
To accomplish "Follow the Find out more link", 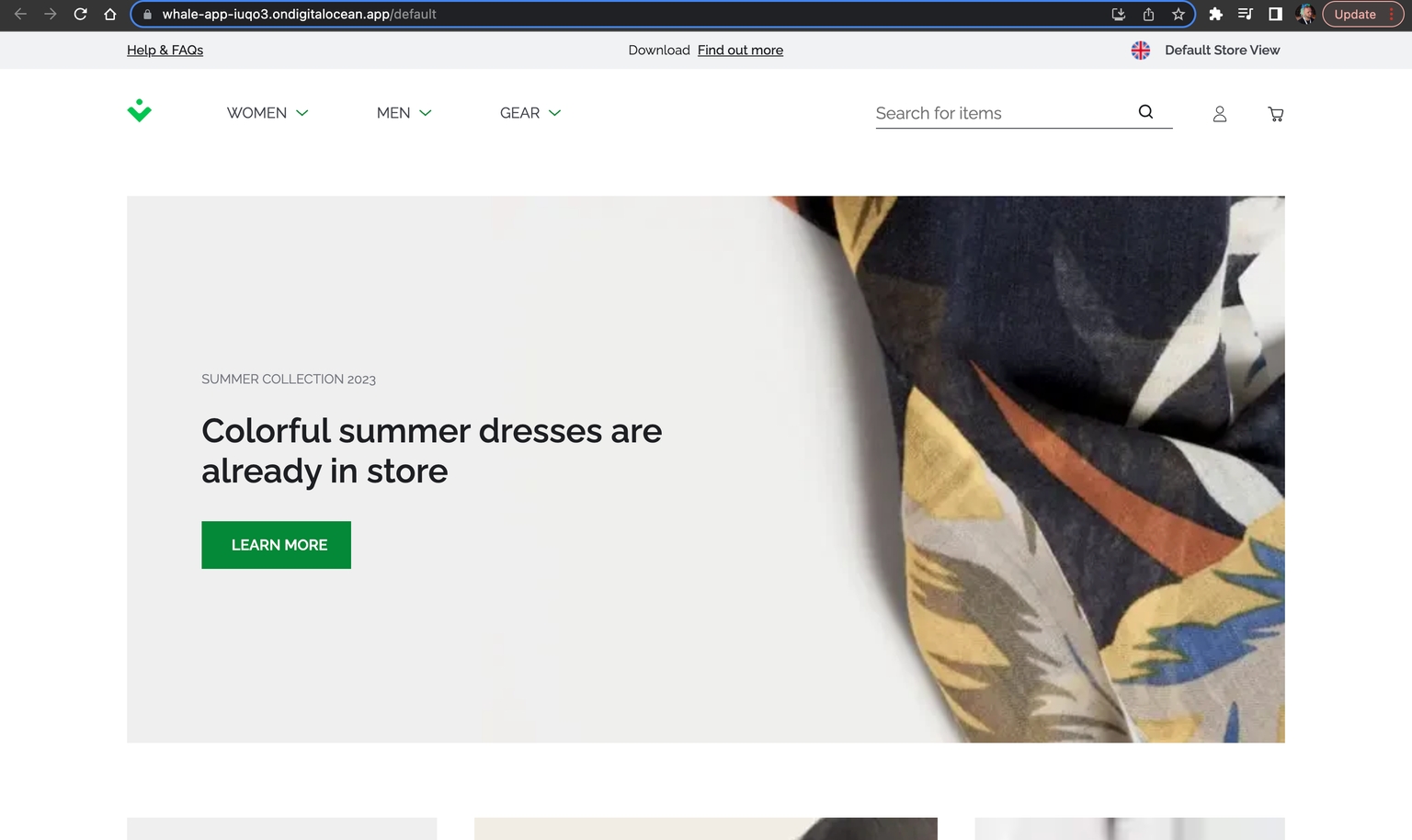I will point(740,51).
